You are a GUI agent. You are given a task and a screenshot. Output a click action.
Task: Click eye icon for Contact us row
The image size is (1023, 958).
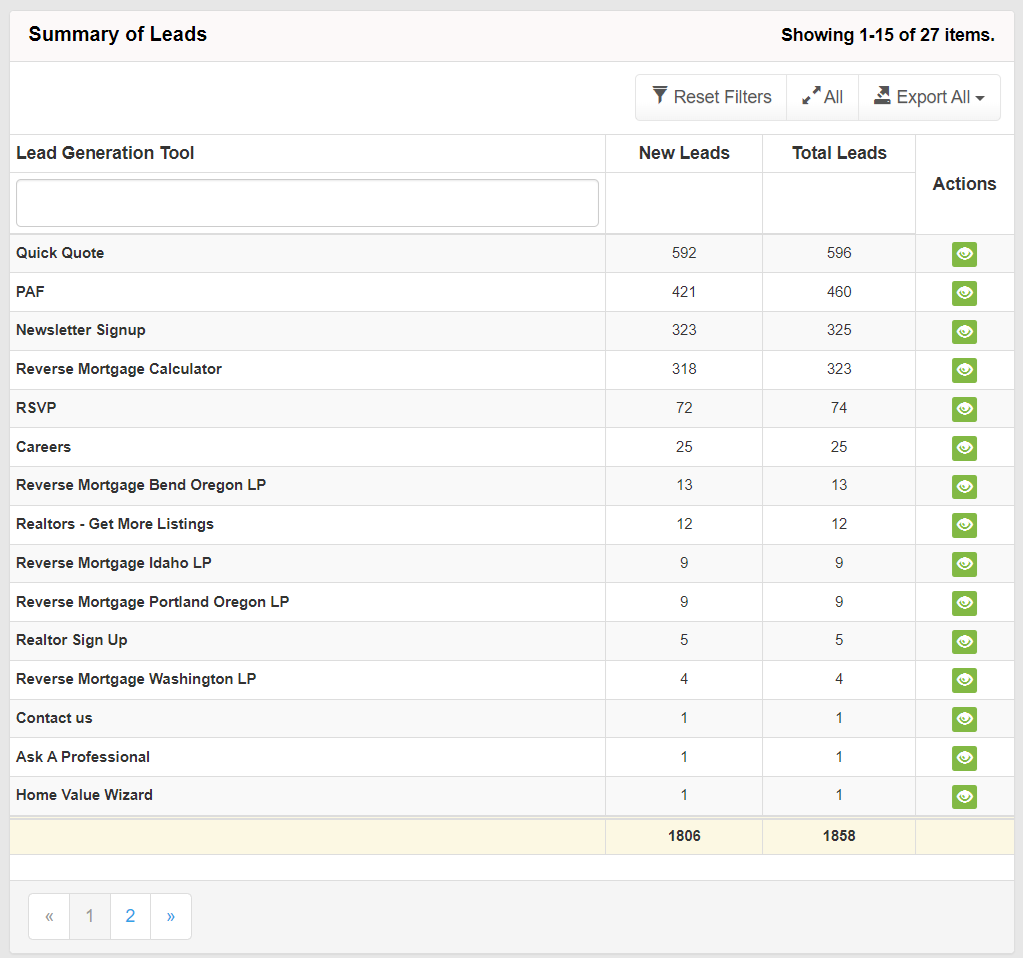tap(964, 719)
